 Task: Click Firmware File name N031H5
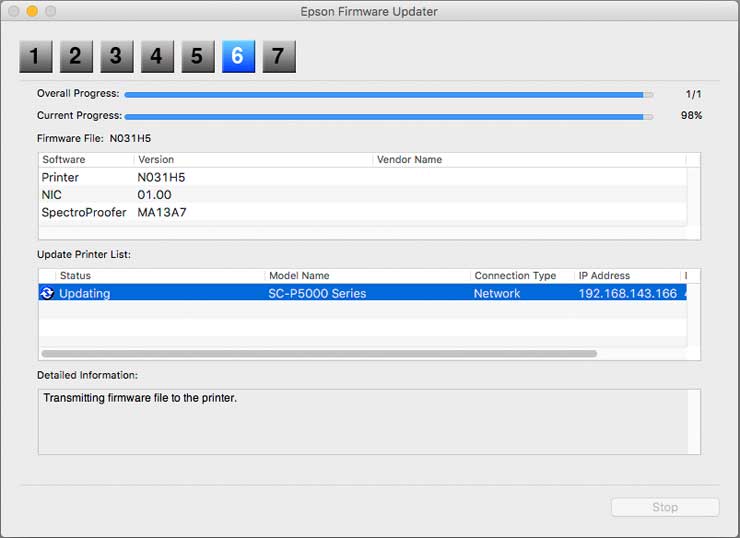[x=130, y=138]
